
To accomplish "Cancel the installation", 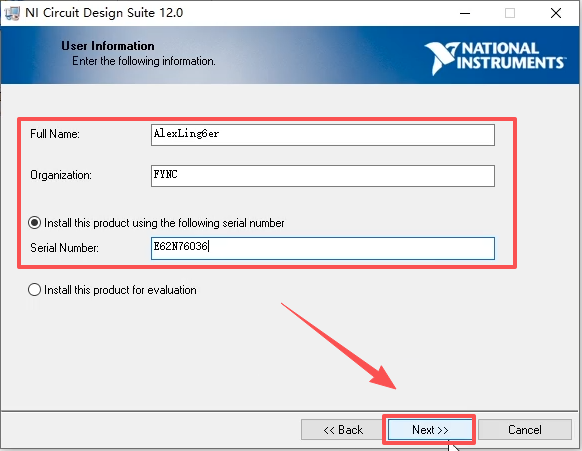I will point(524,430).
